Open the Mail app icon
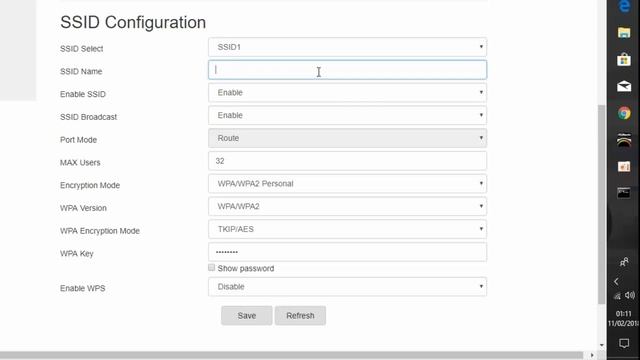 [624, 86]
